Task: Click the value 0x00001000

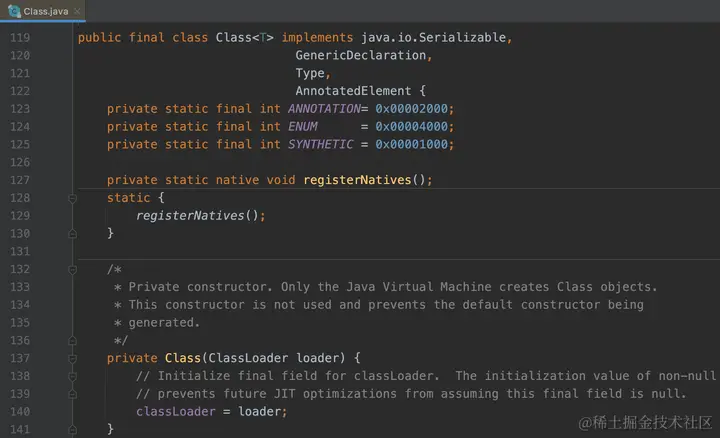Action: [x=411, y=144]
